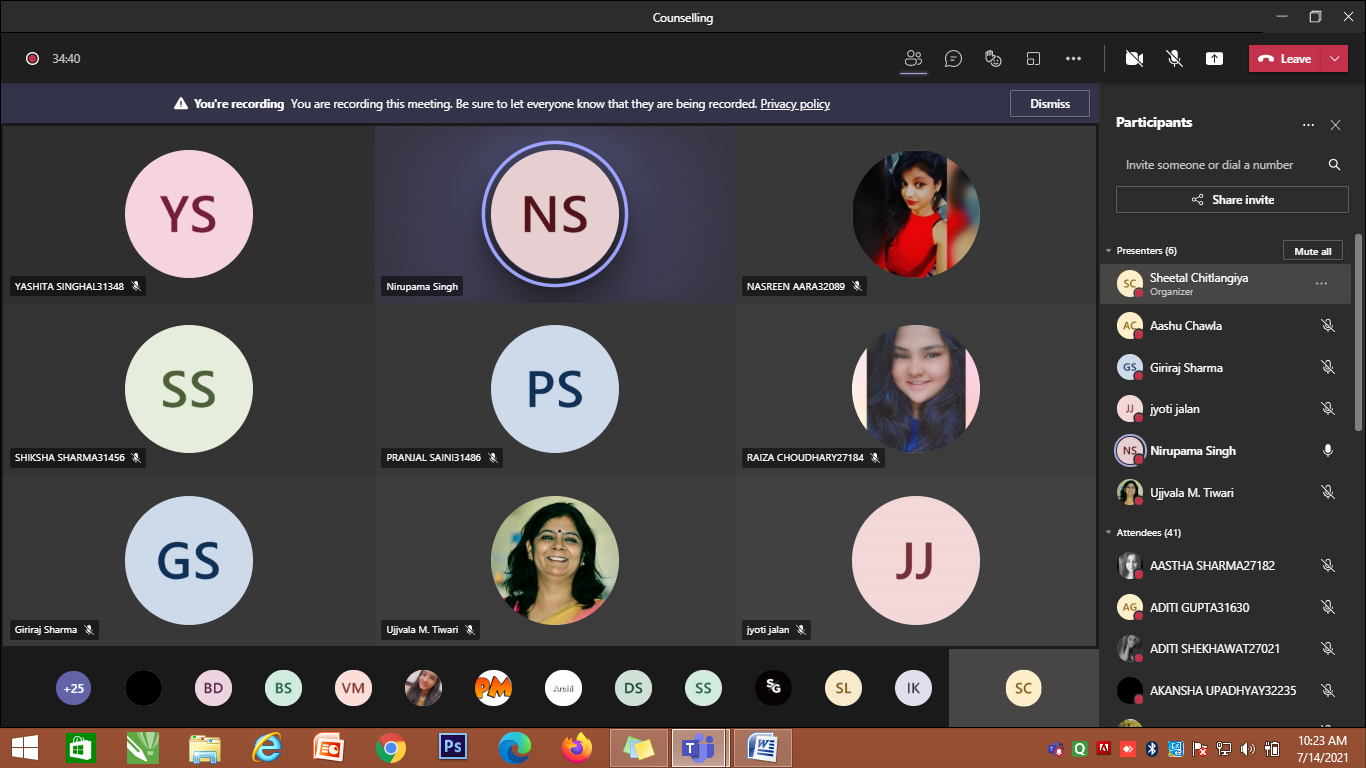Close the Participants panel
The width and height of the screenshot is (1366, 768).
1335,125
